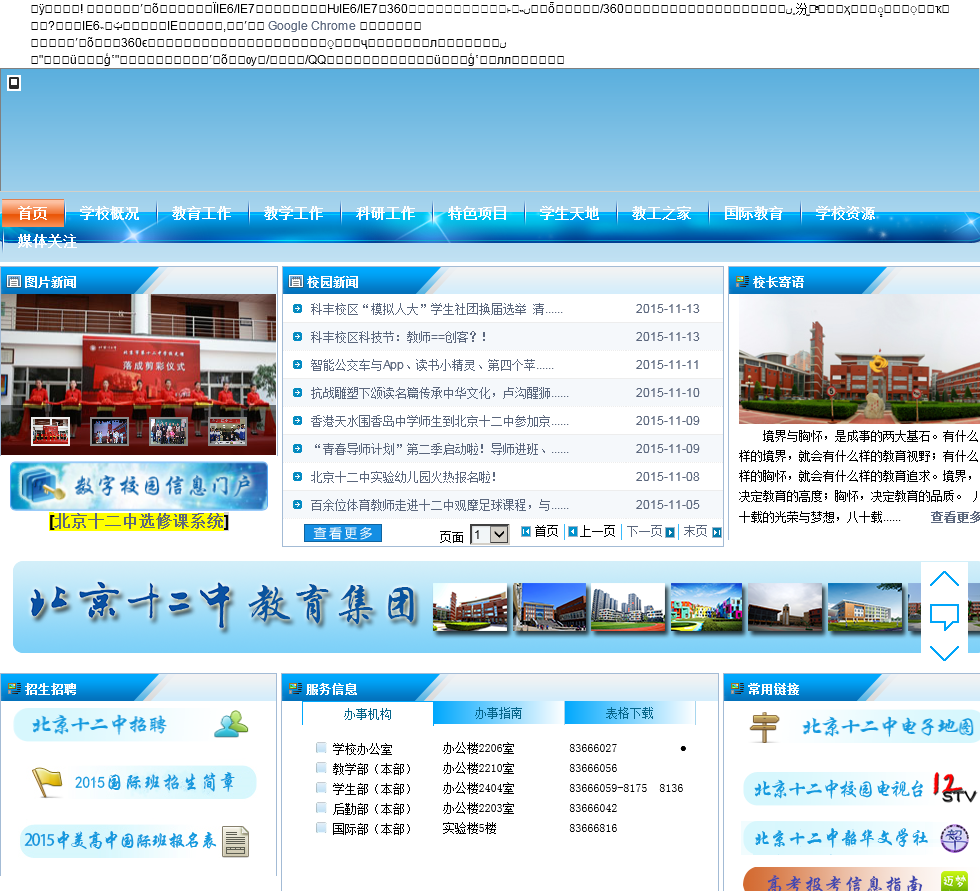The image size is (980, 891).
Task: Switch to the 表格下载 tab
Action: point(630,713)
